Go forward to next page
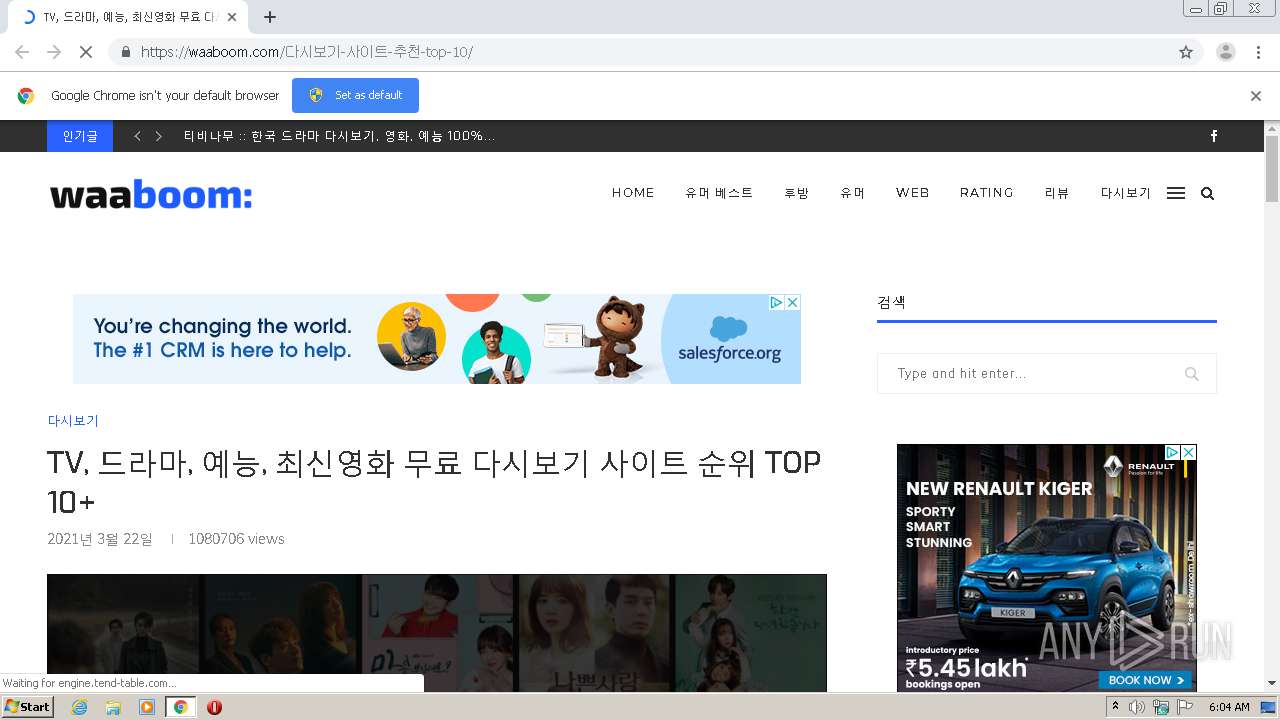1280x720 pixels. point(54,52)
